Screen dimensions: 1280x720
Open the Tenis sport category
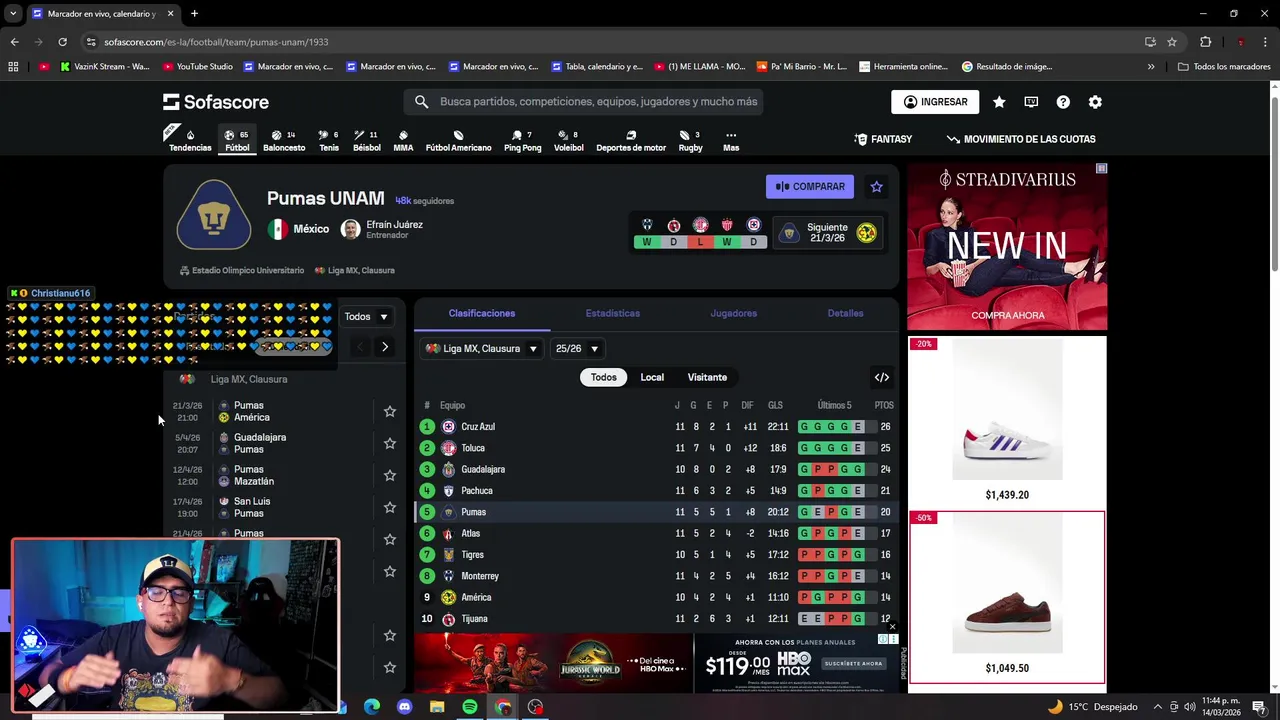pyautogui.click(x=329, y=140)
